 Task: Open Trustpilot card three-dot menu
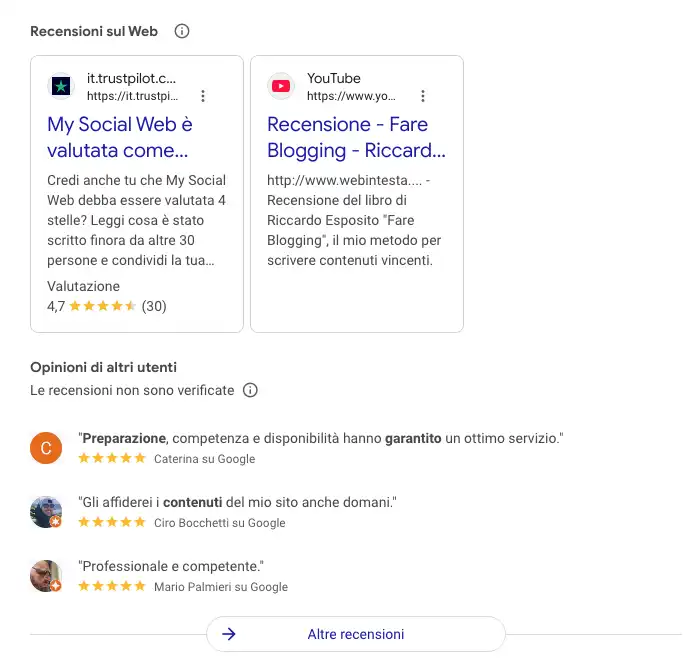[203, 96]
